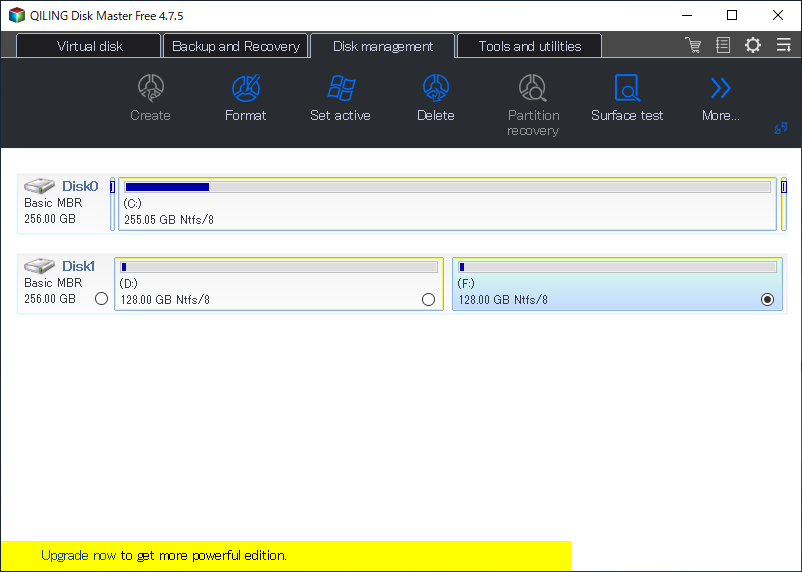Select the (D:) partition radio button

(429, 300)
